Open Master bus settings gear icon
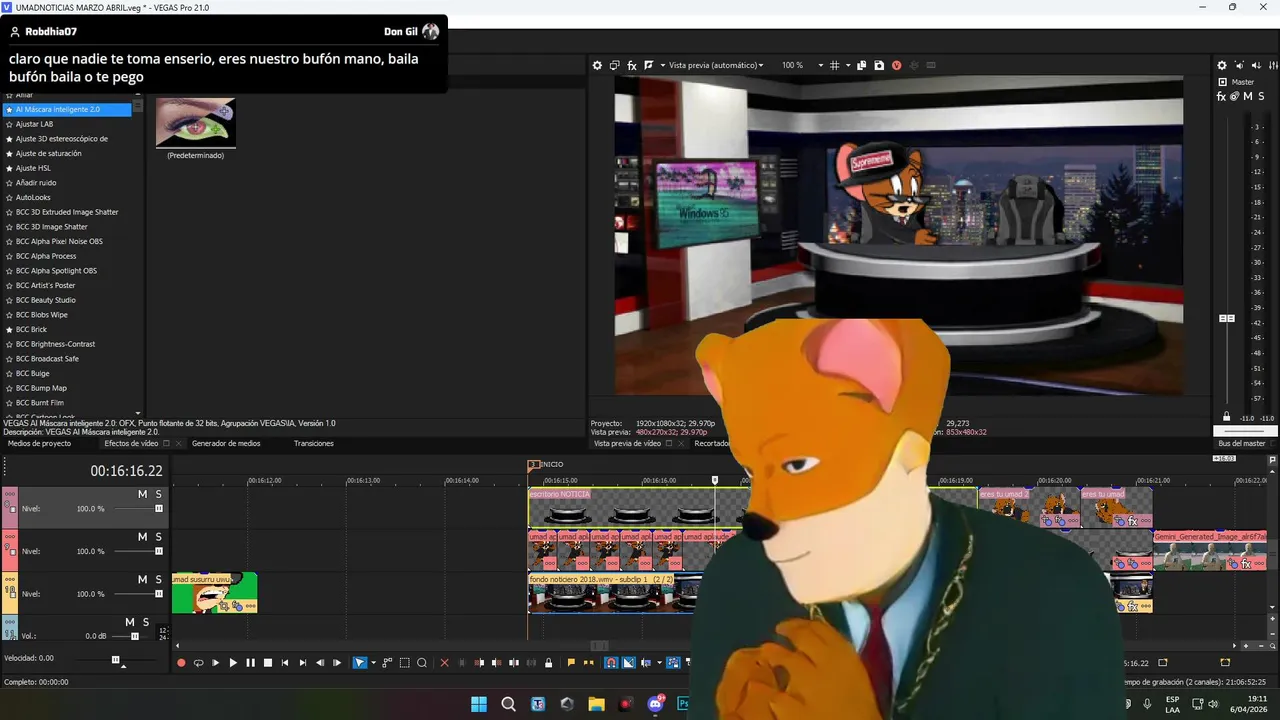 pyautogui.click(x=1222, y=65)
